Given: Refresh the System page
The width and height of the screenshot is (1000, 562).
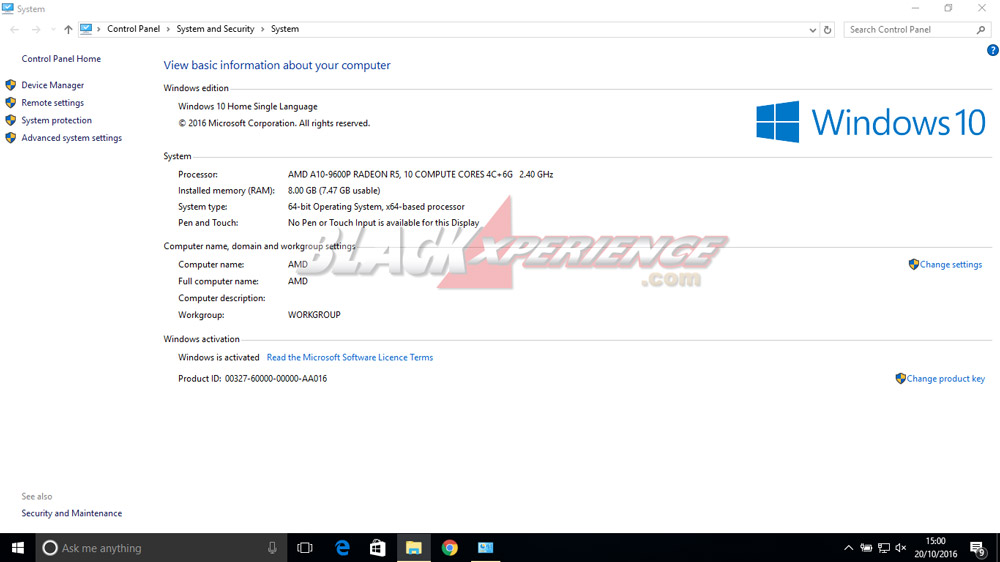Looking at the screenshot, I should (x=827, y=29).
